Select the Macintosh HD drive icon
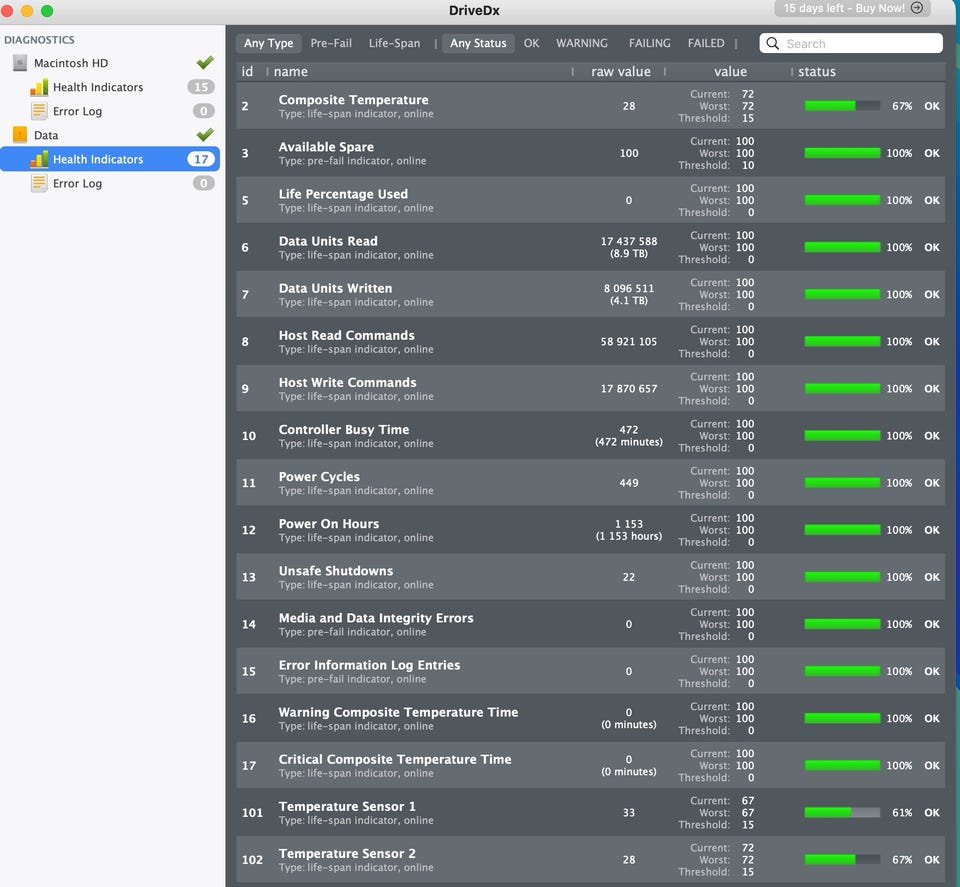Screen dimensions: 960x887 tap(20, 63)
